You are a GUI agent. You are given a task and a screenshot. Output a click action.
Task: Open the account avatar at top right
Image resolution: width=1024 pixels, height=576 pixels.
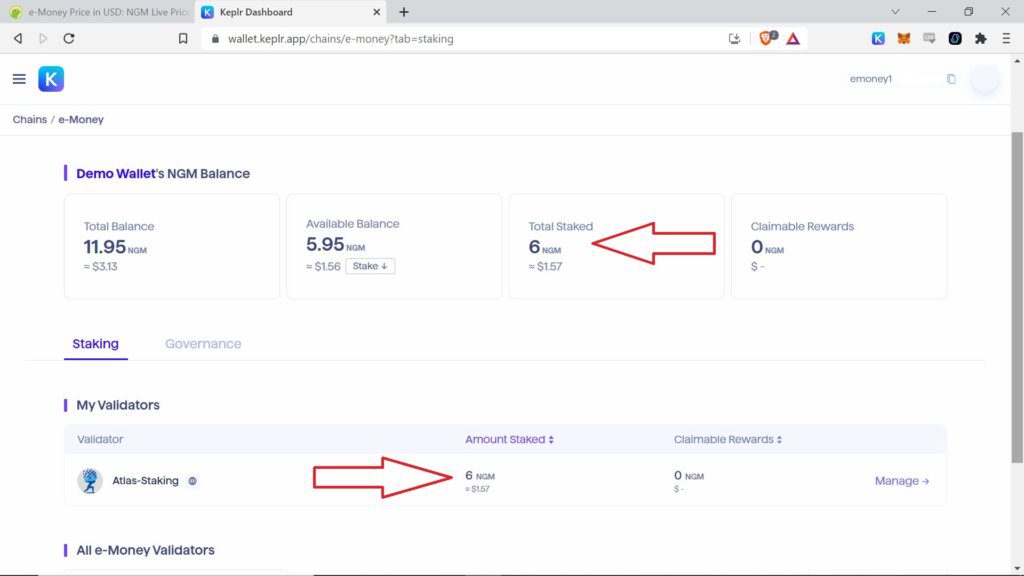(985, 79)
